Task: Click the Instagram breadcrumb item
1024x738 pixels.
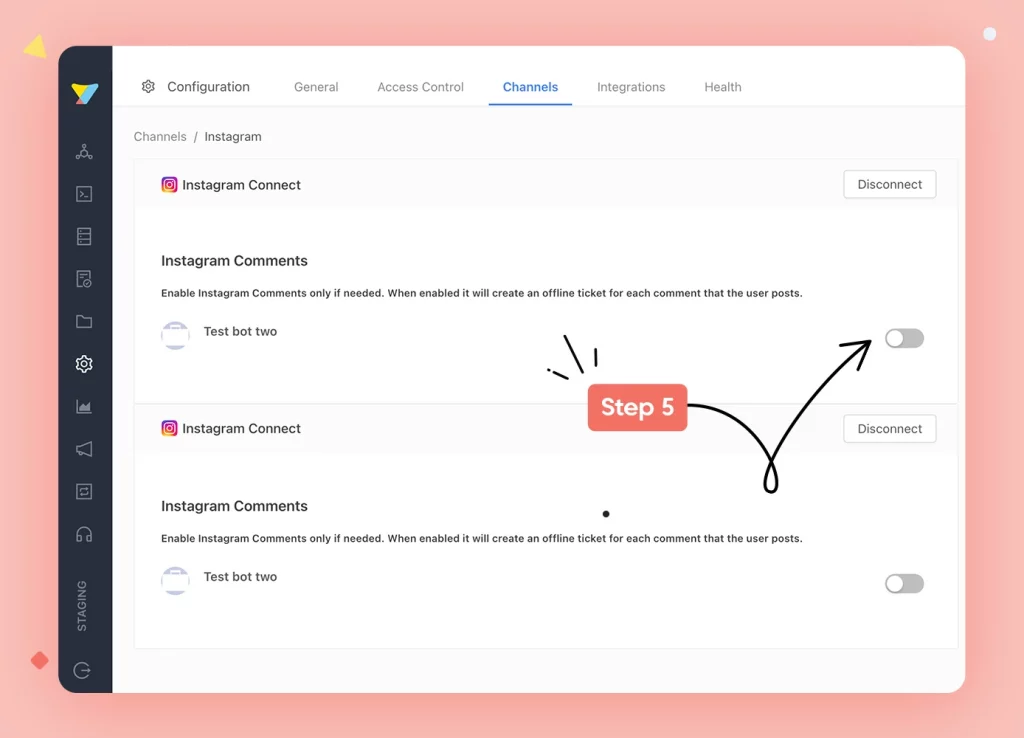Action: click(x=232, y=136)
